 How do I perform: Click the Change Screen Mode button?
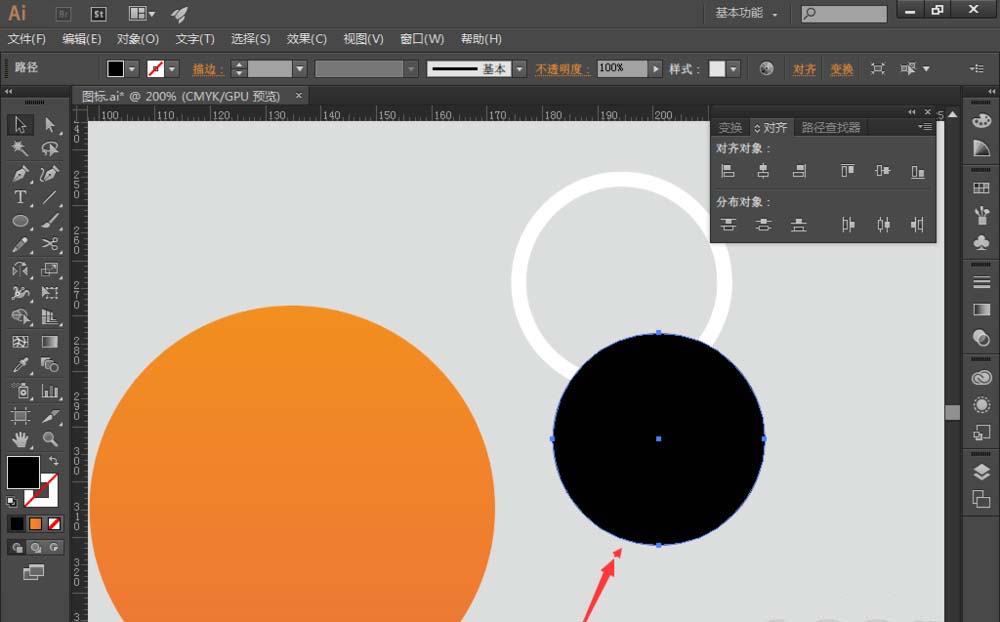(33, 572)
